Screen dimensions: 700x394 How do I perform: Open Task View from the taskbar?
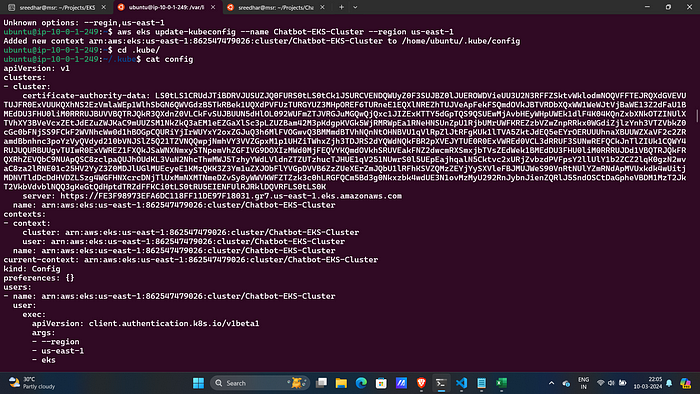click(321, 383)
